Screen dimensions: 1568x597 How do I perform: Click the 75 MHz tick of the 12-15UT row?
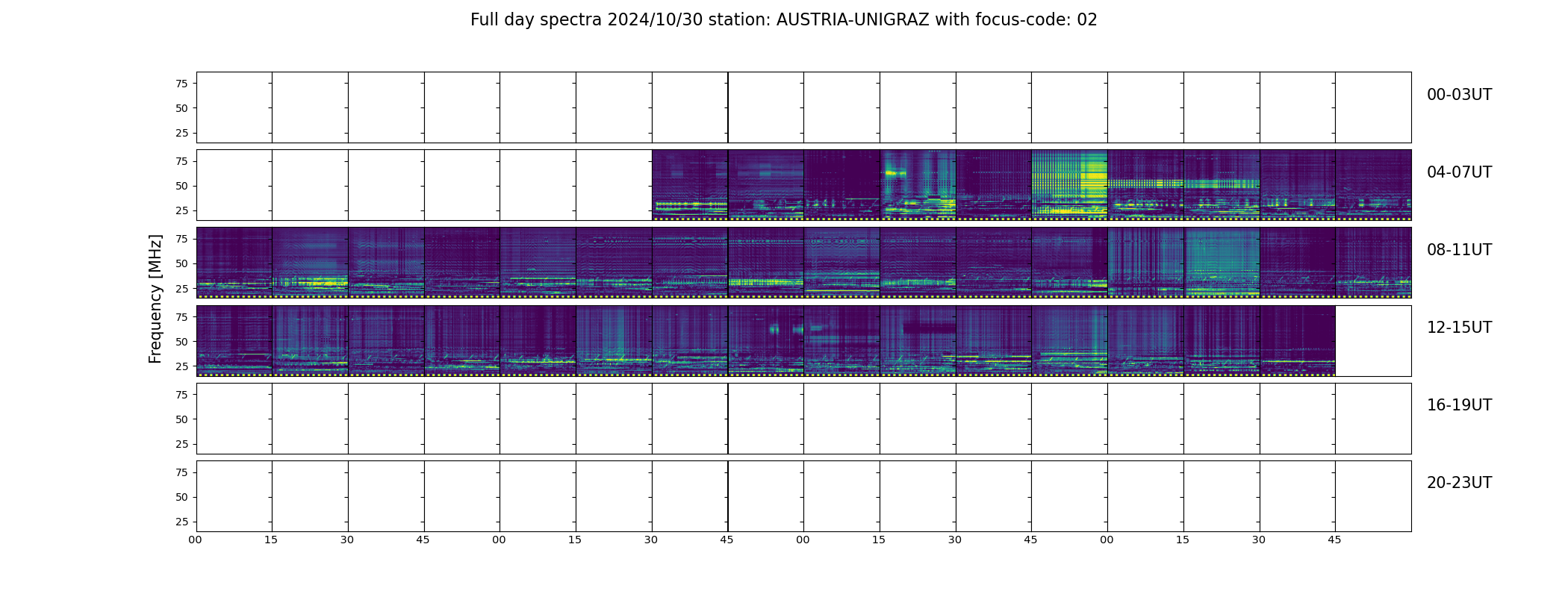[181, 317]
